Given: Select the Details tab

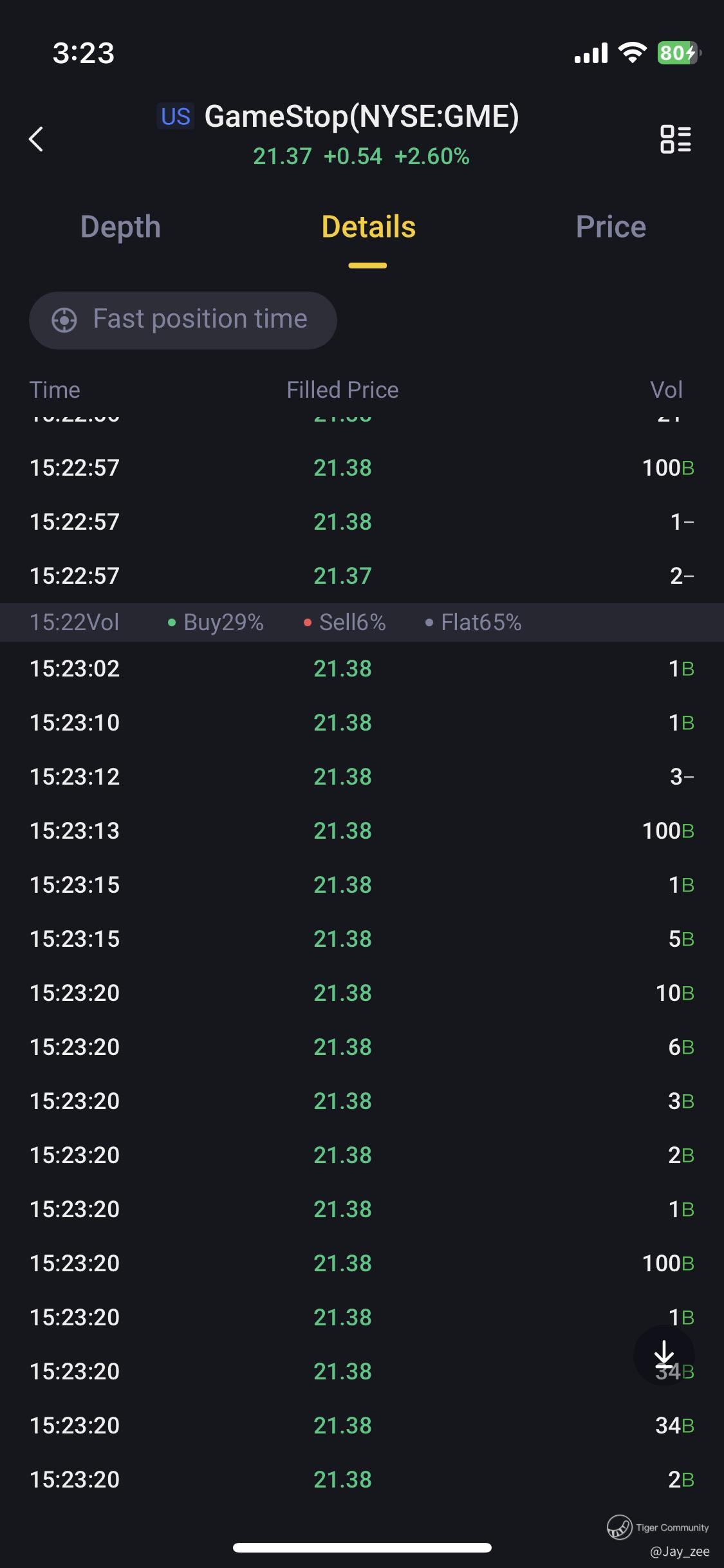Looking at the screenshot, I should click(x=368, y=227).
